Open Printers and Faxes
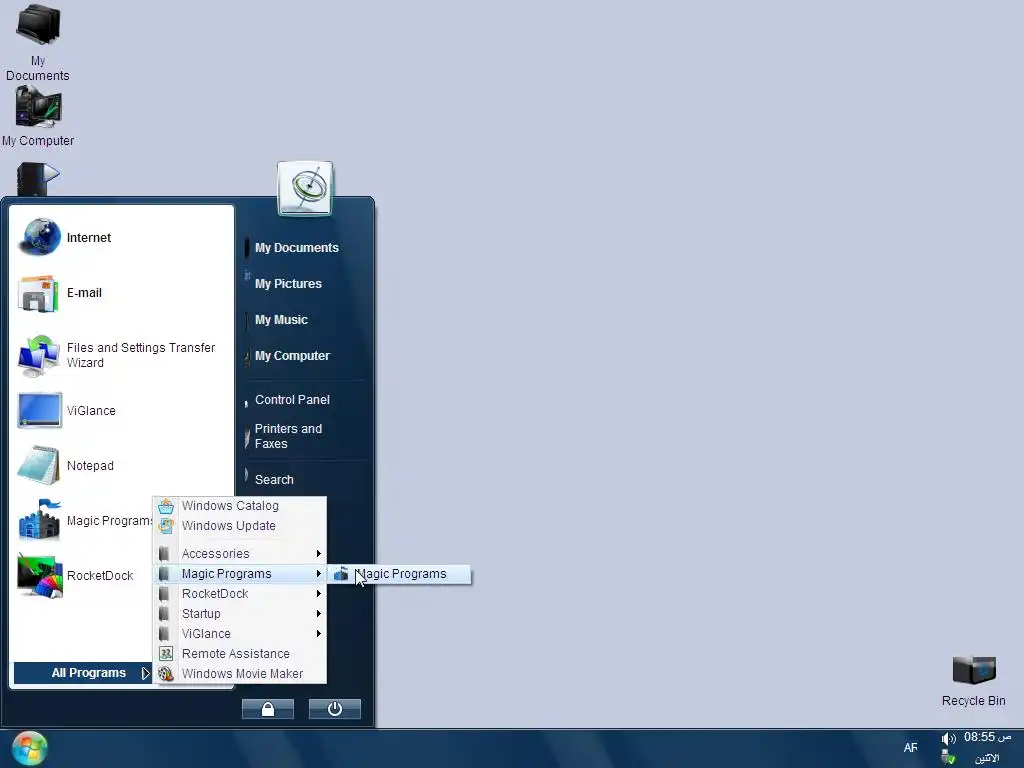 click(288, 436)
